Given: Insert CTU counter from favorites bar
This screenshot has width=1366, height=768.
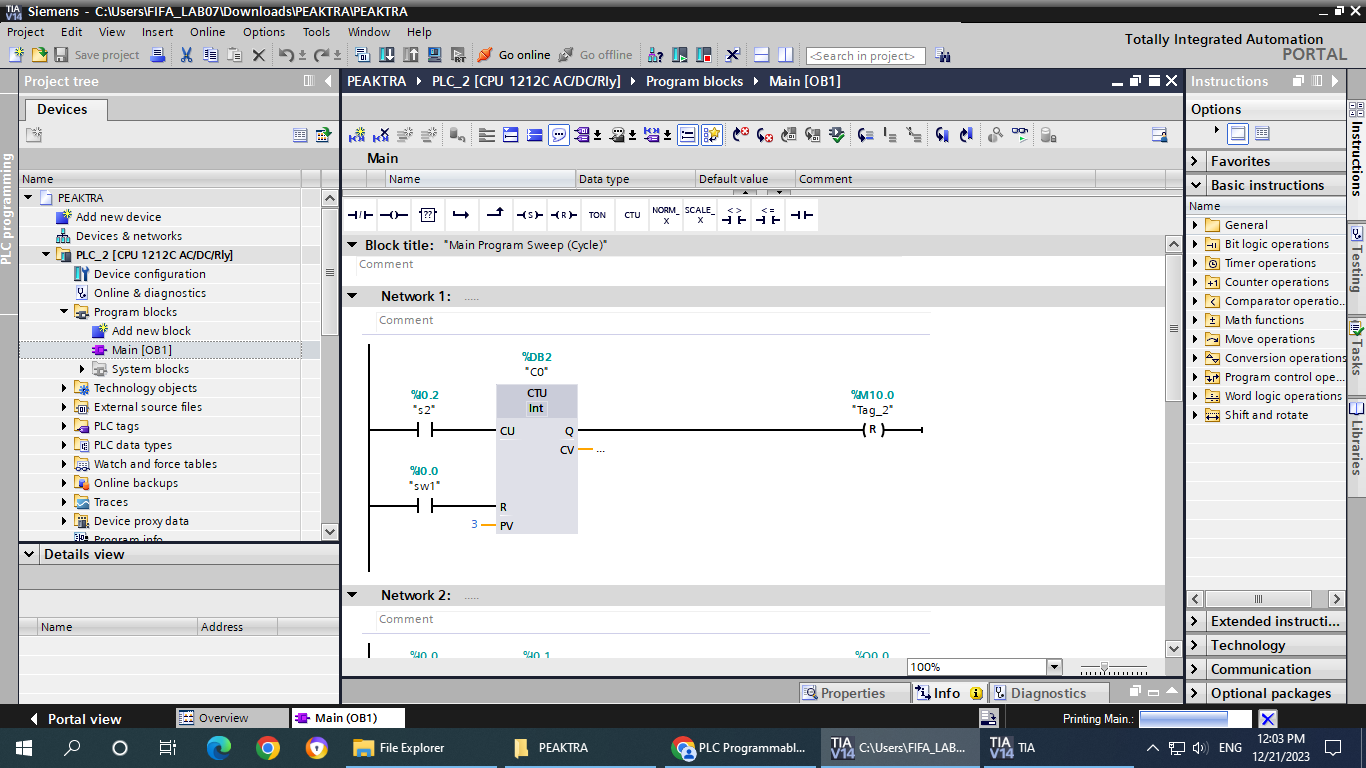Looking at the screenshot, I should (x=632, y=215).
